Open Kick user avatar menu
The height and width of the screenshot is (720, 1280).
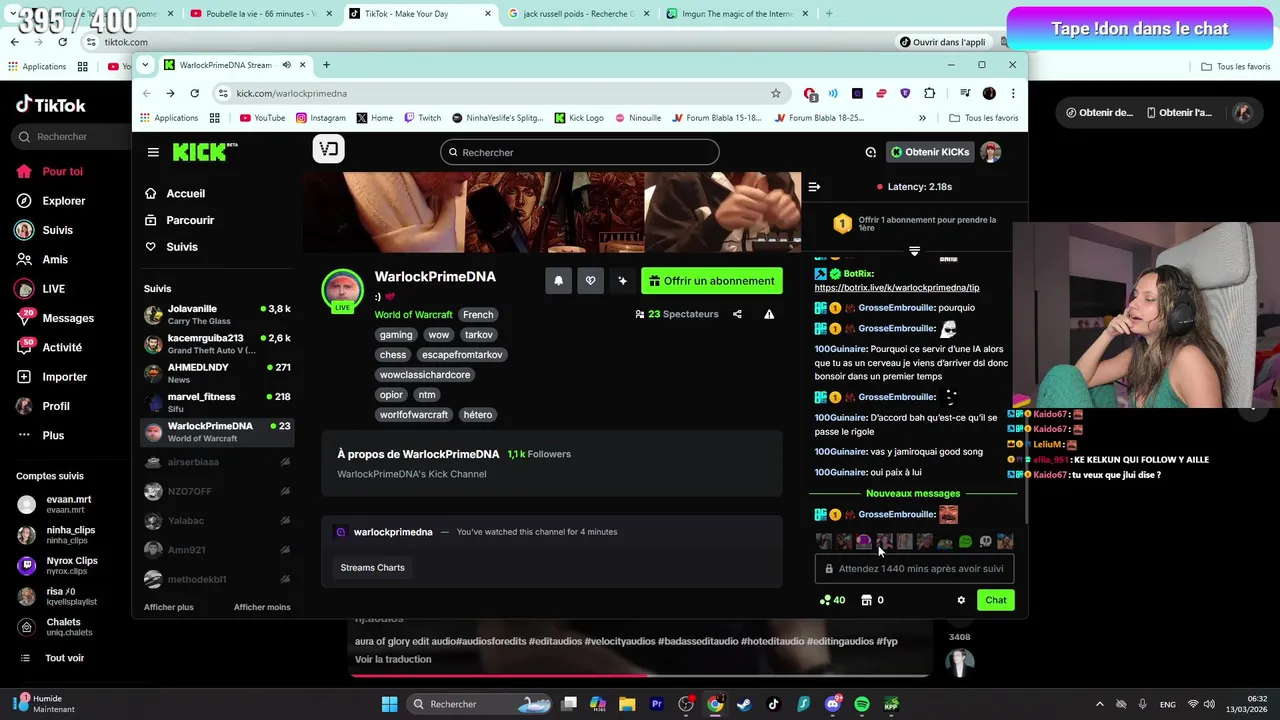pos(990,152)
